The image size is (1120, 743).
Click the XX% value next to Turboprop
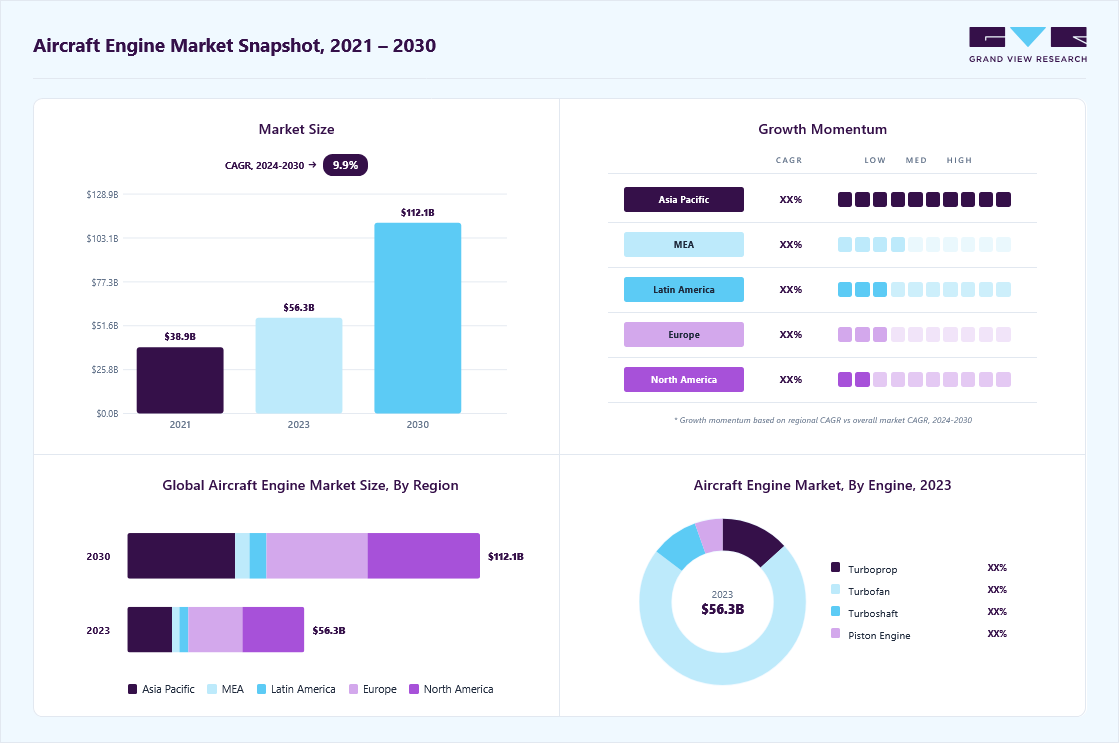(x=997, y=568)
